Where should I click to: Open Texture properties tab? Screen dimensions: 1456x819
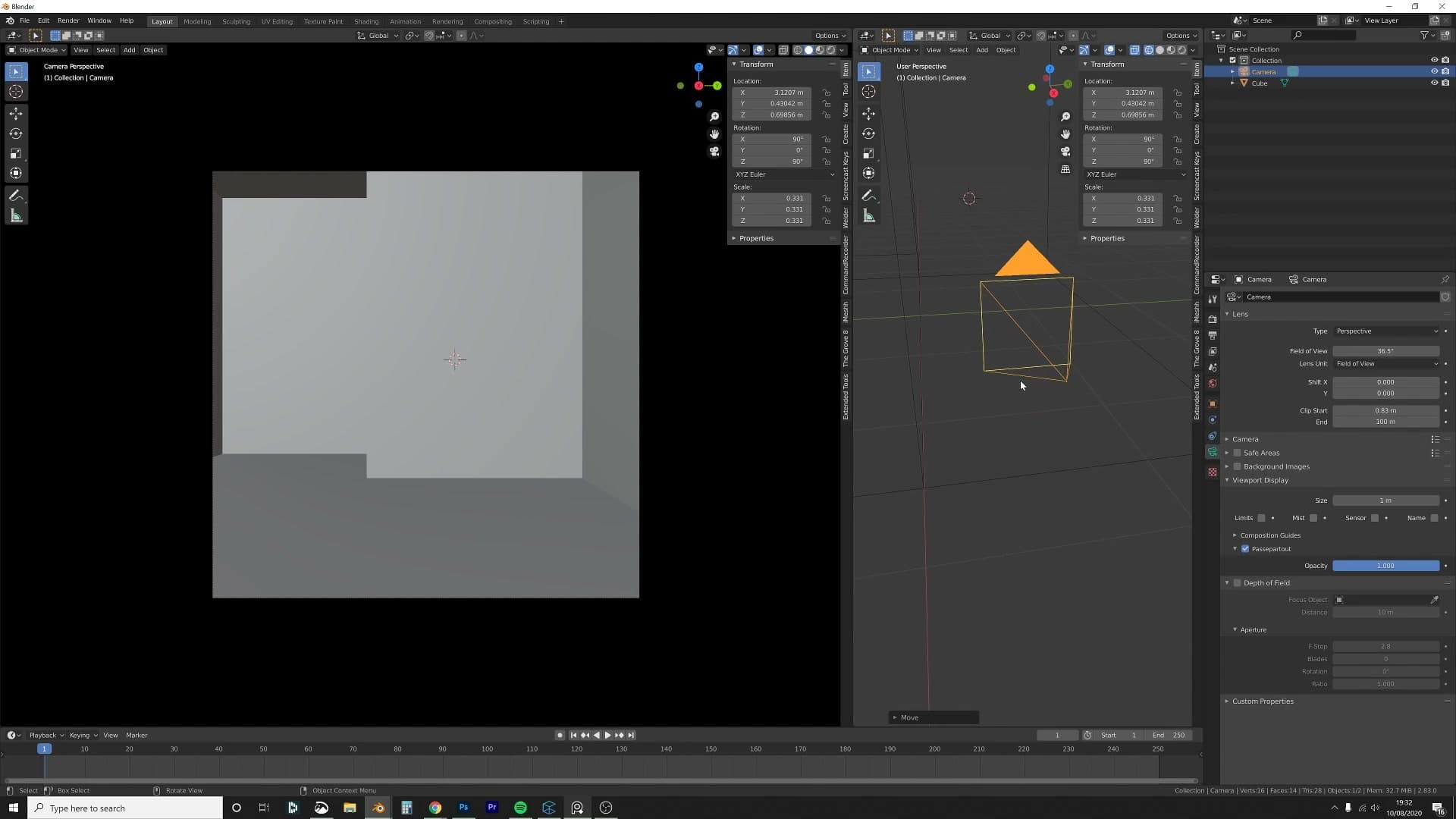[x=1213, y=472]
